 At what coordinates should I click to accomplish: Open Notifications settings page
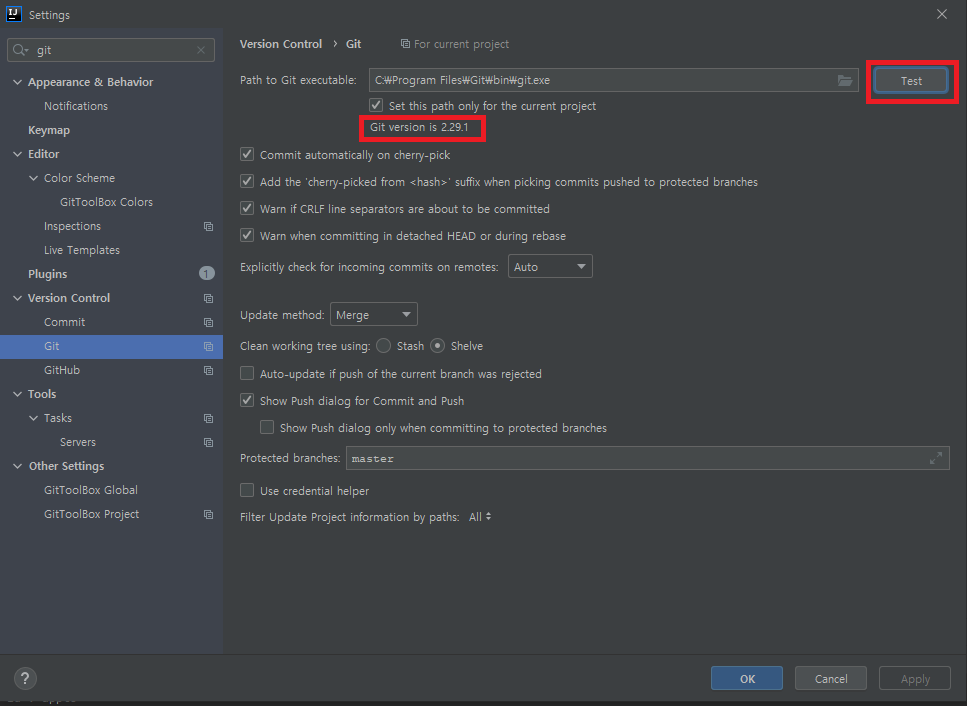76,106
